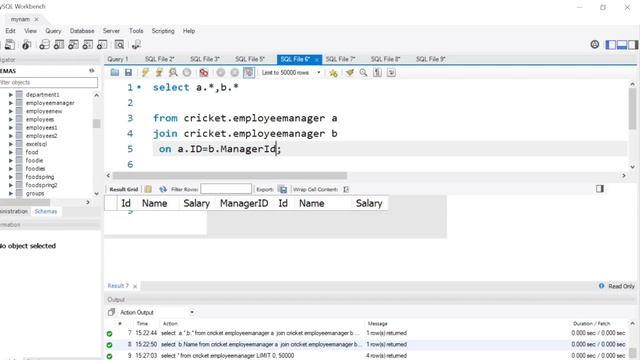The width and height of the screenshot is (640, 360).
Task: Click the reconnect to DBMS icon
Action: [136, 44]
